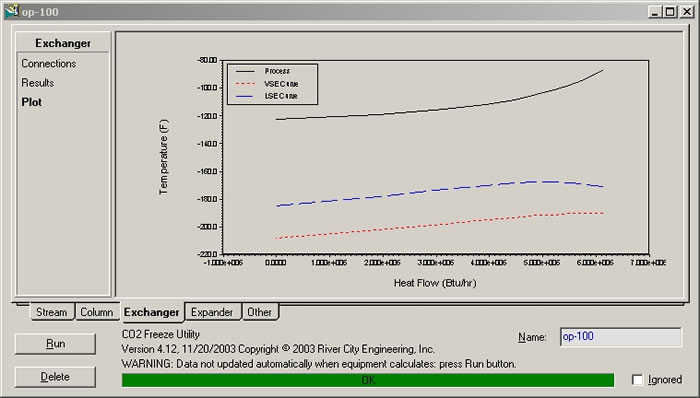The width and height of the screenshot is (700, 398).
Task: Click the Delete button
Action: [55, 377]
